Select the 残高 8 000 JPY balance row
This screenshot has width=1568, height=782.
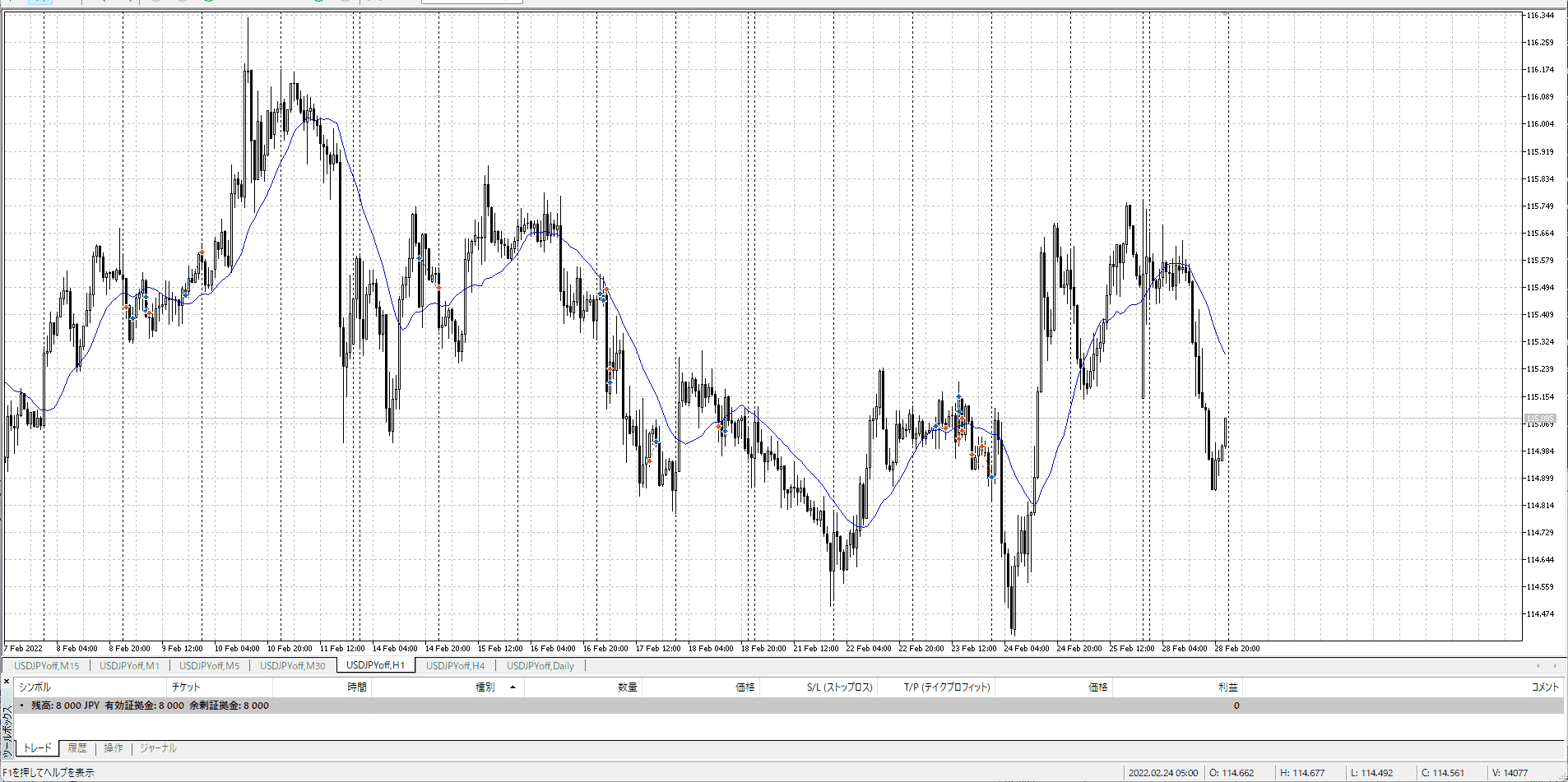[x=150, y=705]
